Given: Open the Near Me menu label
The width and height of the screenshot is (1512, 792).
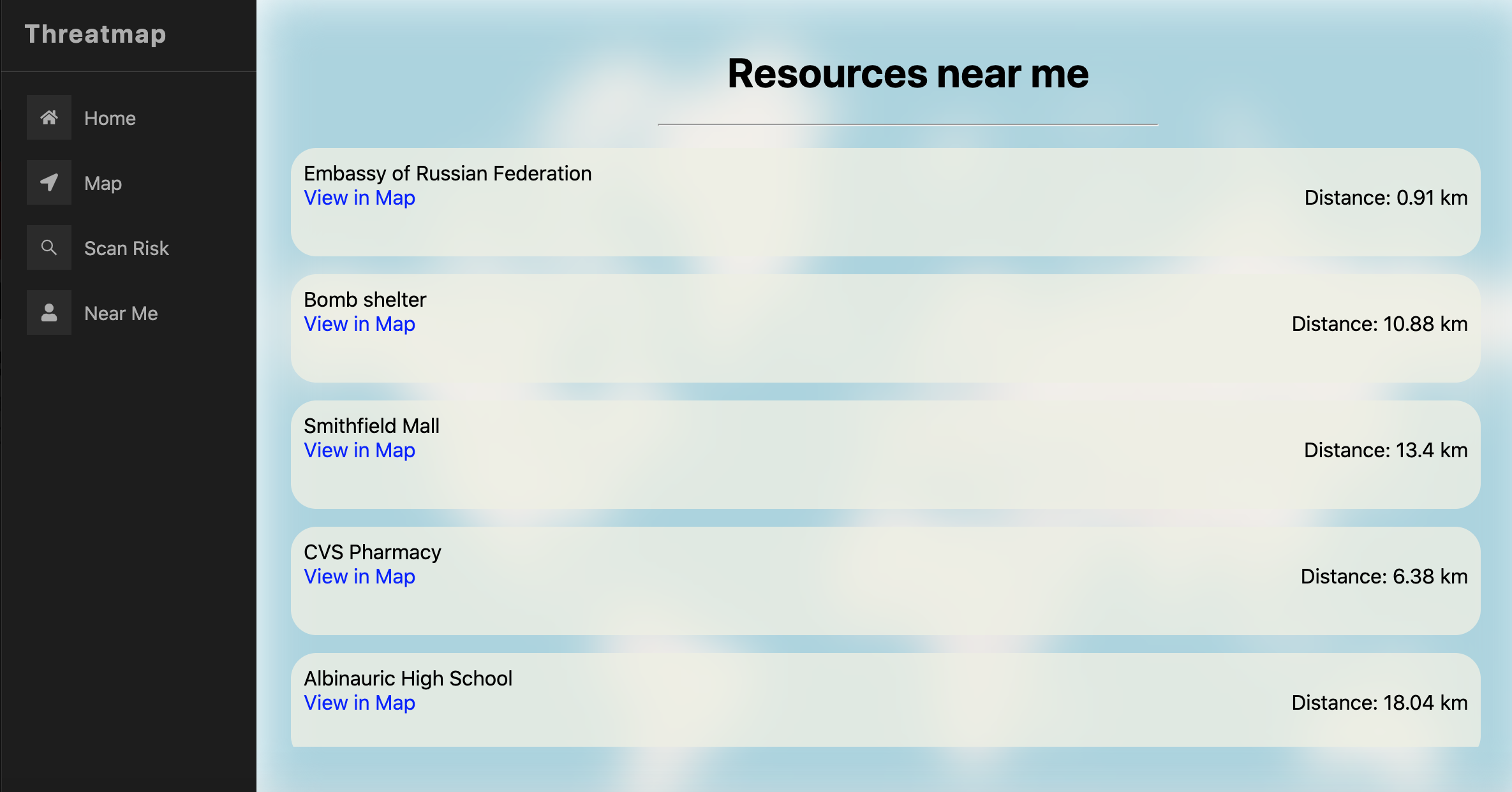Looking at the screenshot, I should point(121,314).
